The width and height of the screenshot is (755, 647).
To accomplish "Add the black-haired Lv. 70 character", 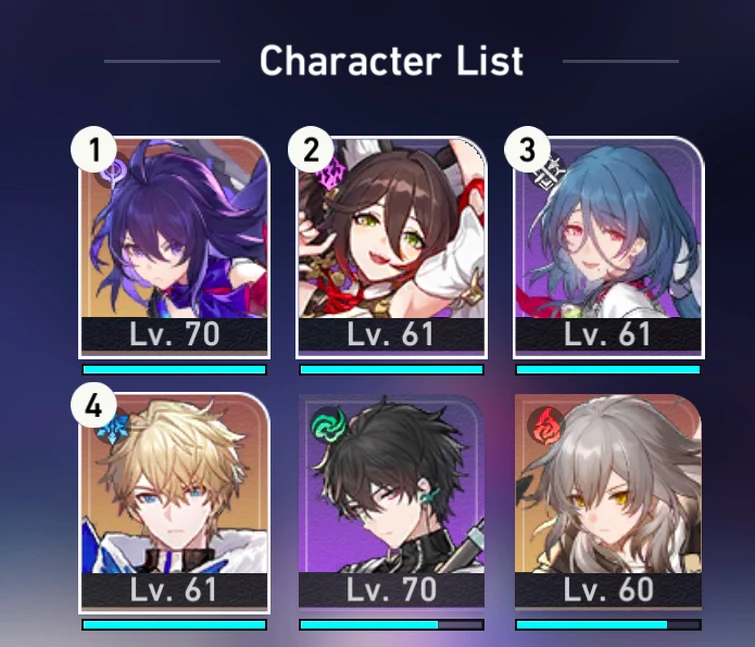I will 391,501.
